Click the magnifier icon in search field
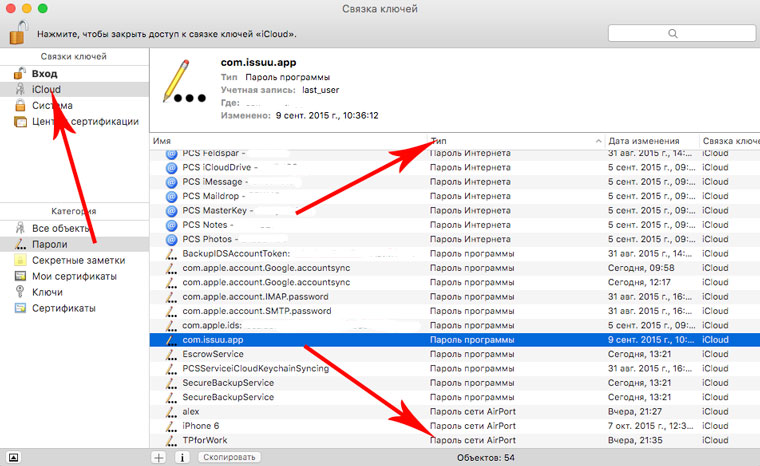760x466 pixels. [673, 33]
